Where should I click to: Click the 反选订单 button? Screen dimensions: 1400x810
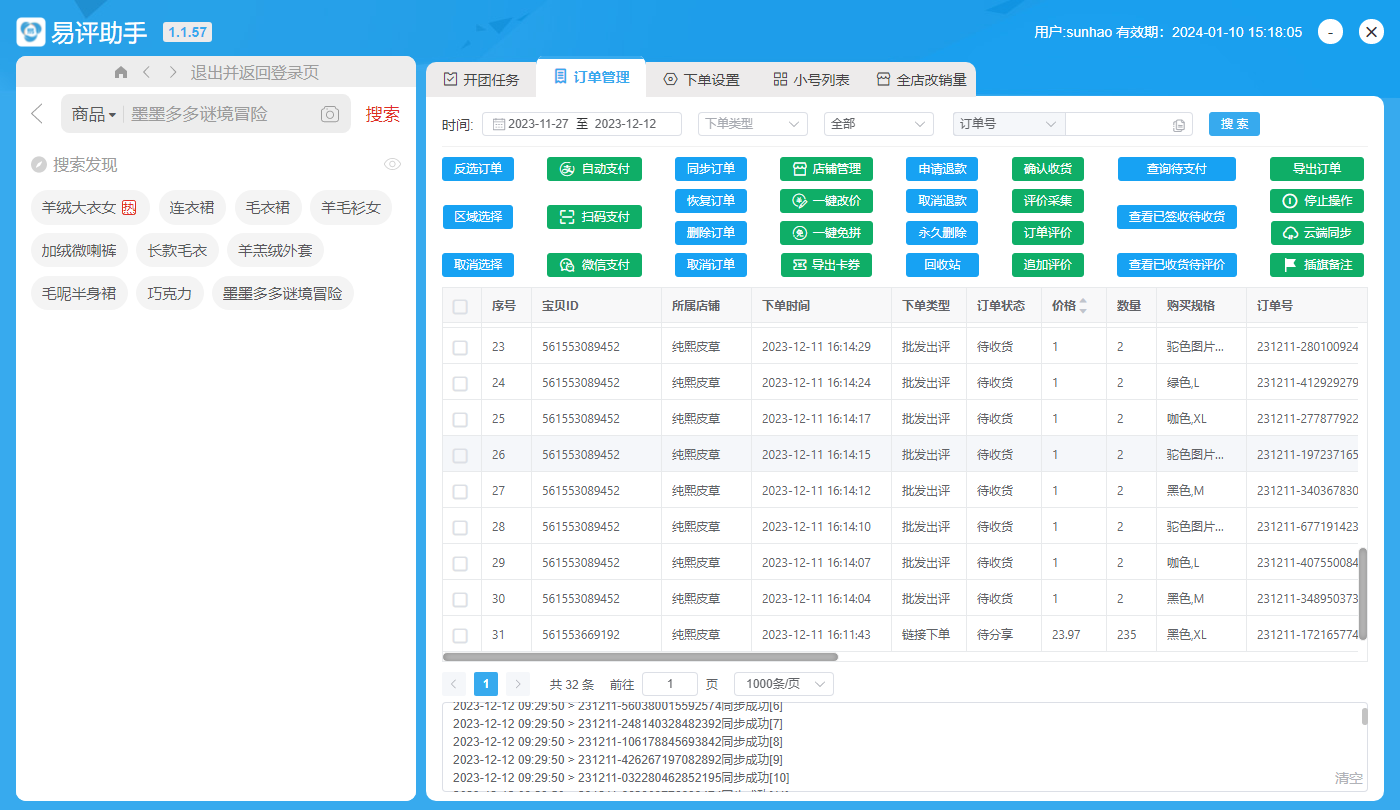[x=478, y=169]
